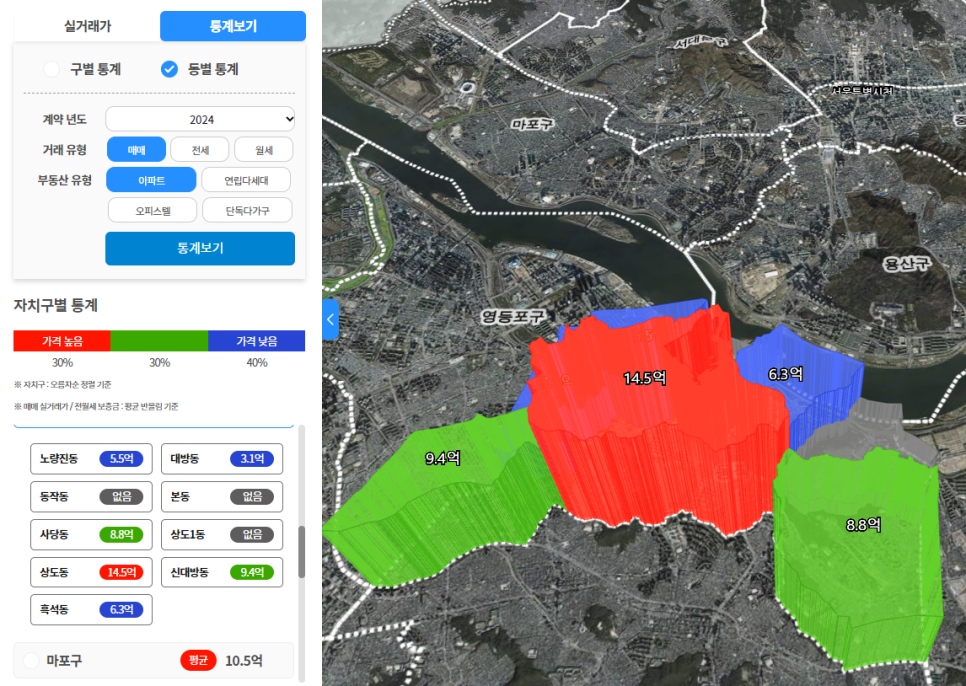Collapse the side panel with the arrow handle
The image size is (966, 686).
pyautogui.click(x=330, y=319)
